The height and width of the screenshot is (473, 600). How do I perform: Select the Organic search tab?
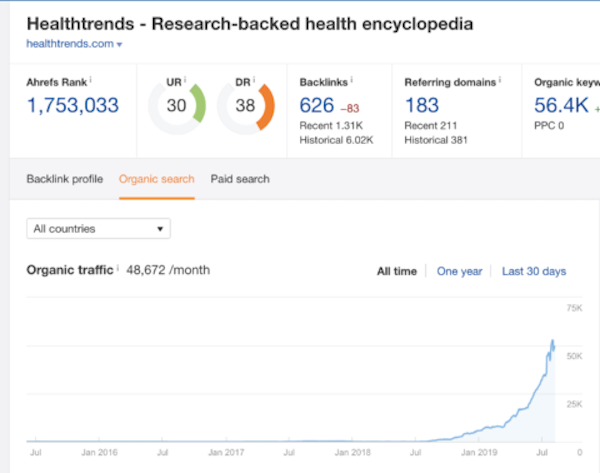[x=157, y=179]
